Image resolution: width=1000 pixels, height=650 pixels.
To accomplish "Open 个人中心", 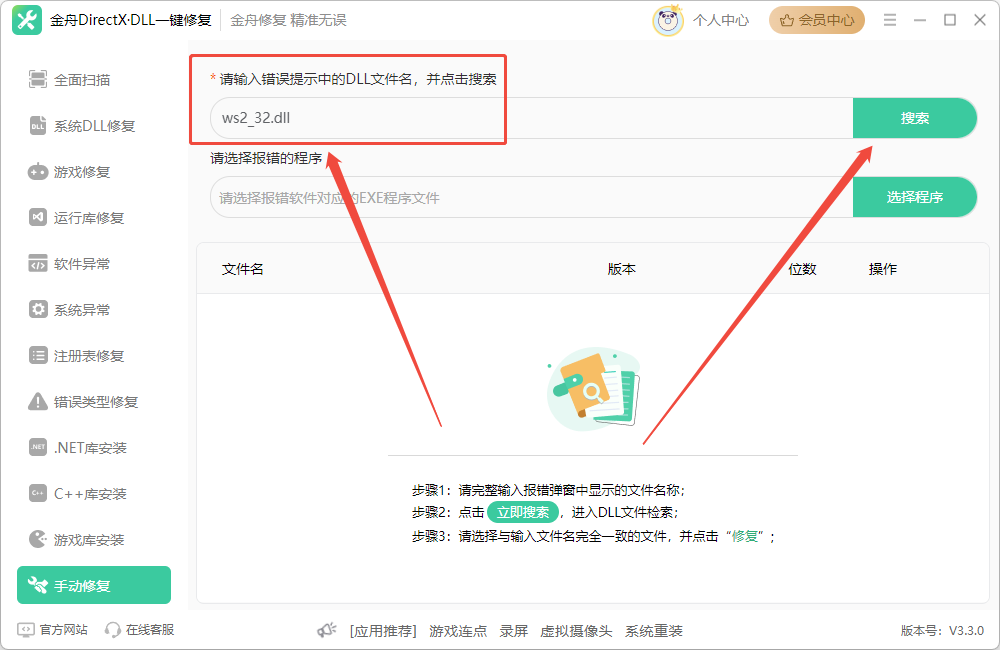I will [721, 20].
